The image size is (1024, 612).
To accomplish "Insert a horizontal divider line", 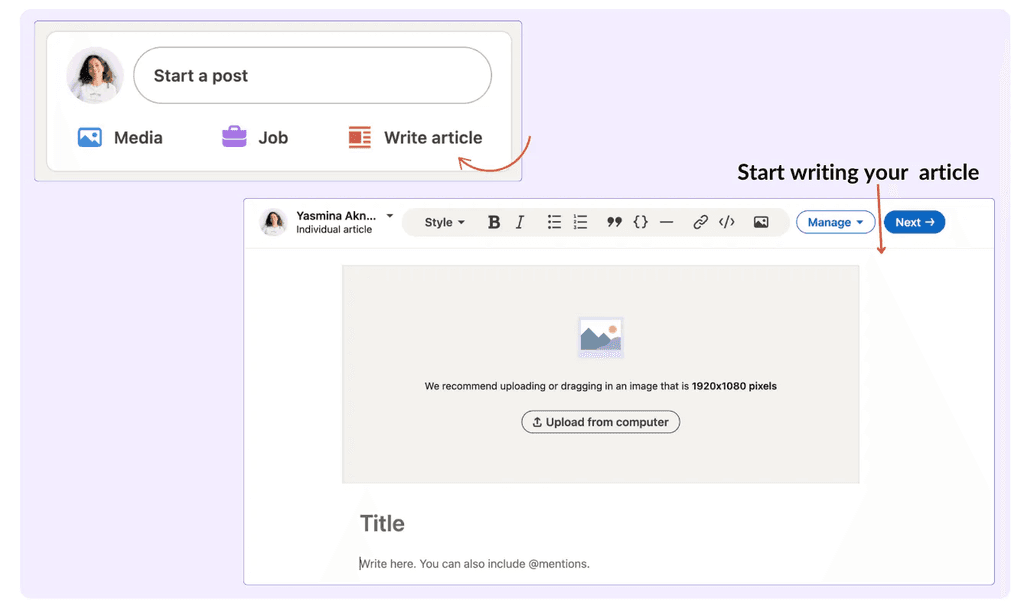I will pos(667,222).
